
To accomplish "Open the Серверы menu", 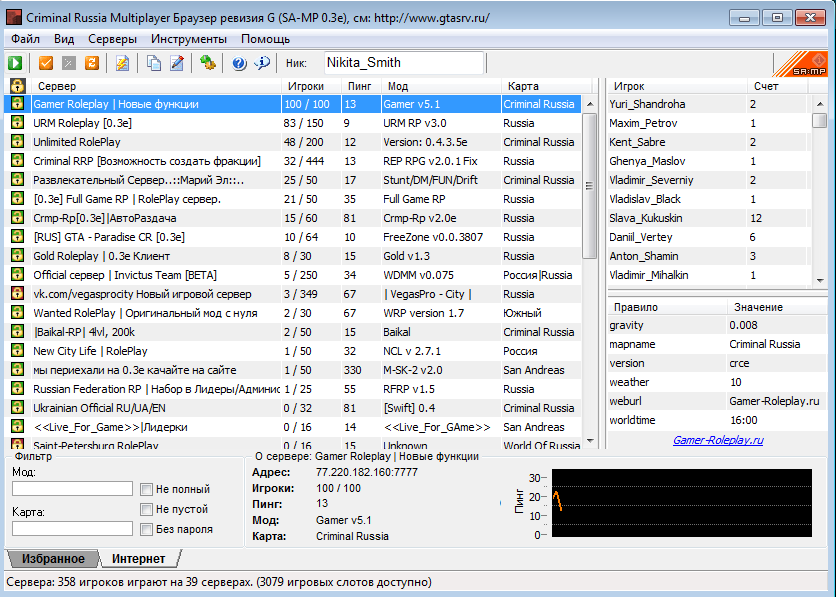I will click(x=112, y=39).
